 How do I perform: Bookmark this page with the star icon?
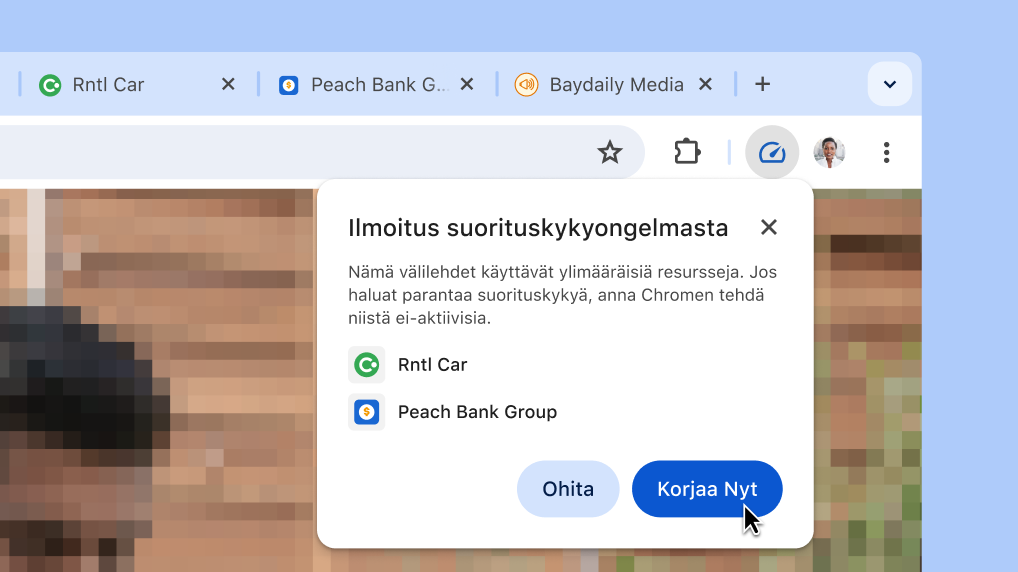(x=610, y=153)
